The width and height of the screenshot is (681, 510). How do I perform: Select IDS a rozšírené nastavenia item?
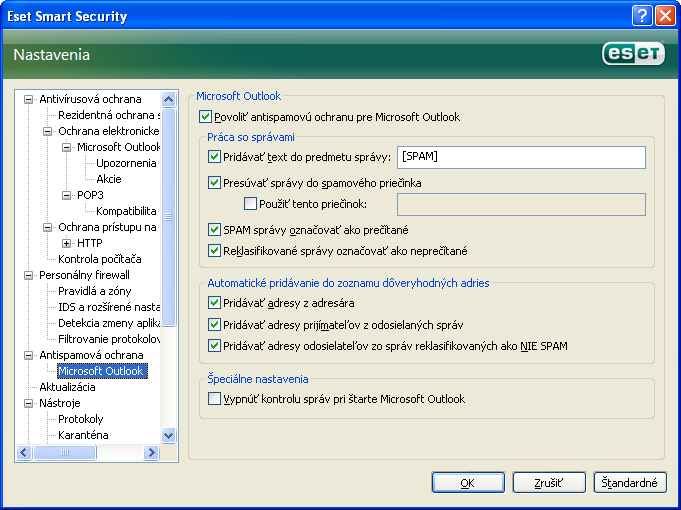click(109, 307)
